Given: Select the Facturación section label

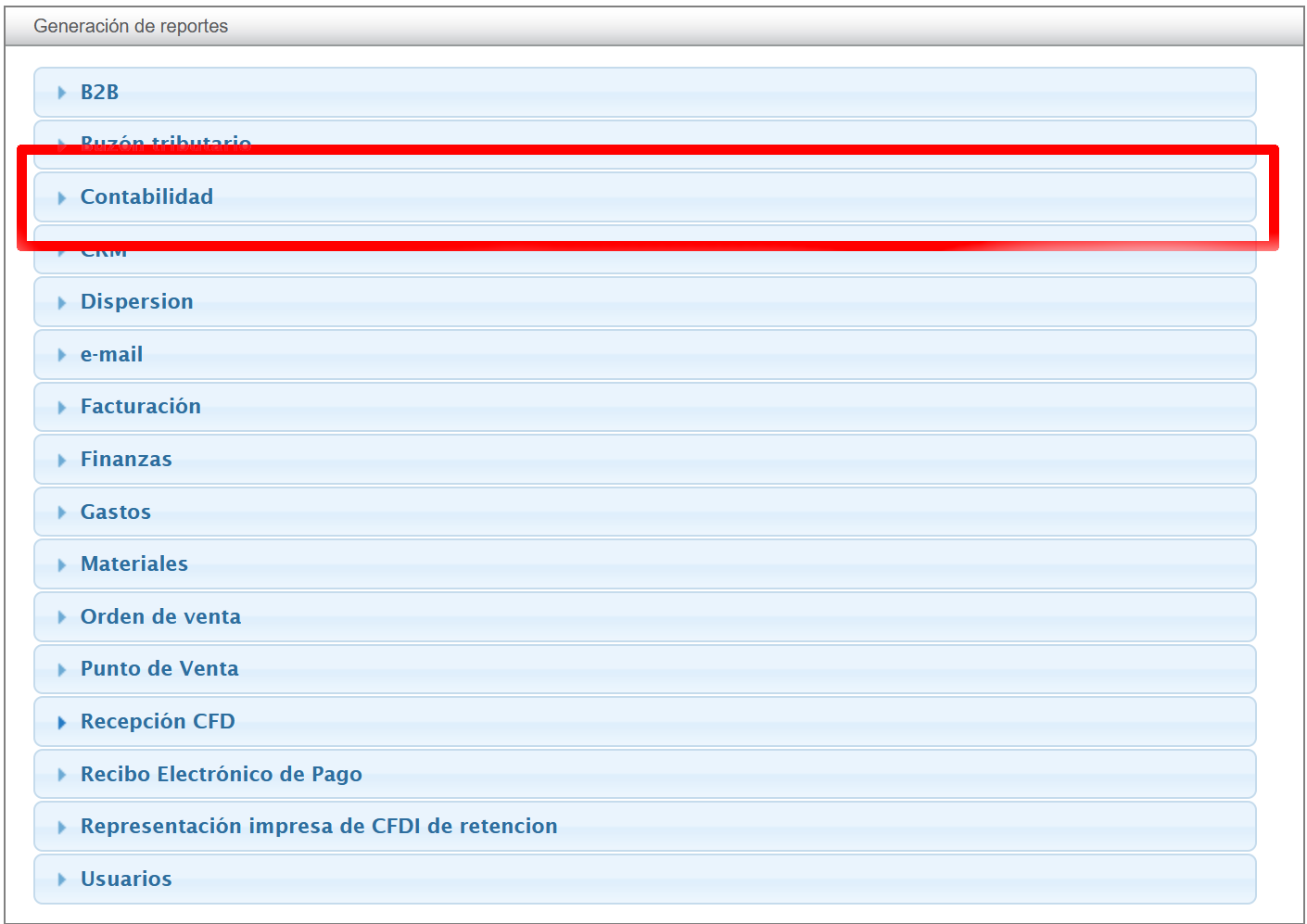Looking at the screenshot, I should click(x=140, y=406).
